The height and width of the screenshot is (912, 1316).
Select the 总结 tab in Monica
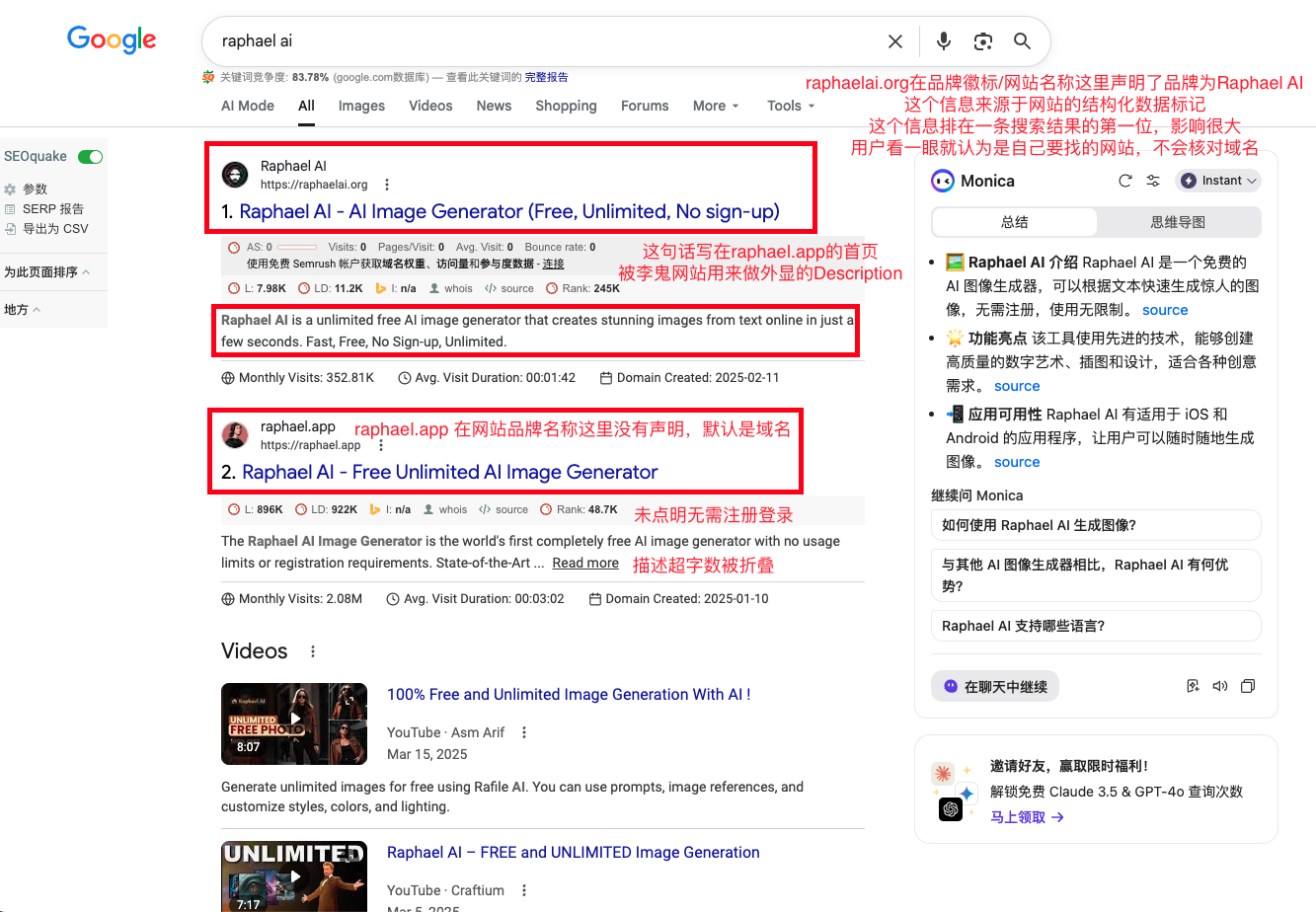tap(1014, 222)
